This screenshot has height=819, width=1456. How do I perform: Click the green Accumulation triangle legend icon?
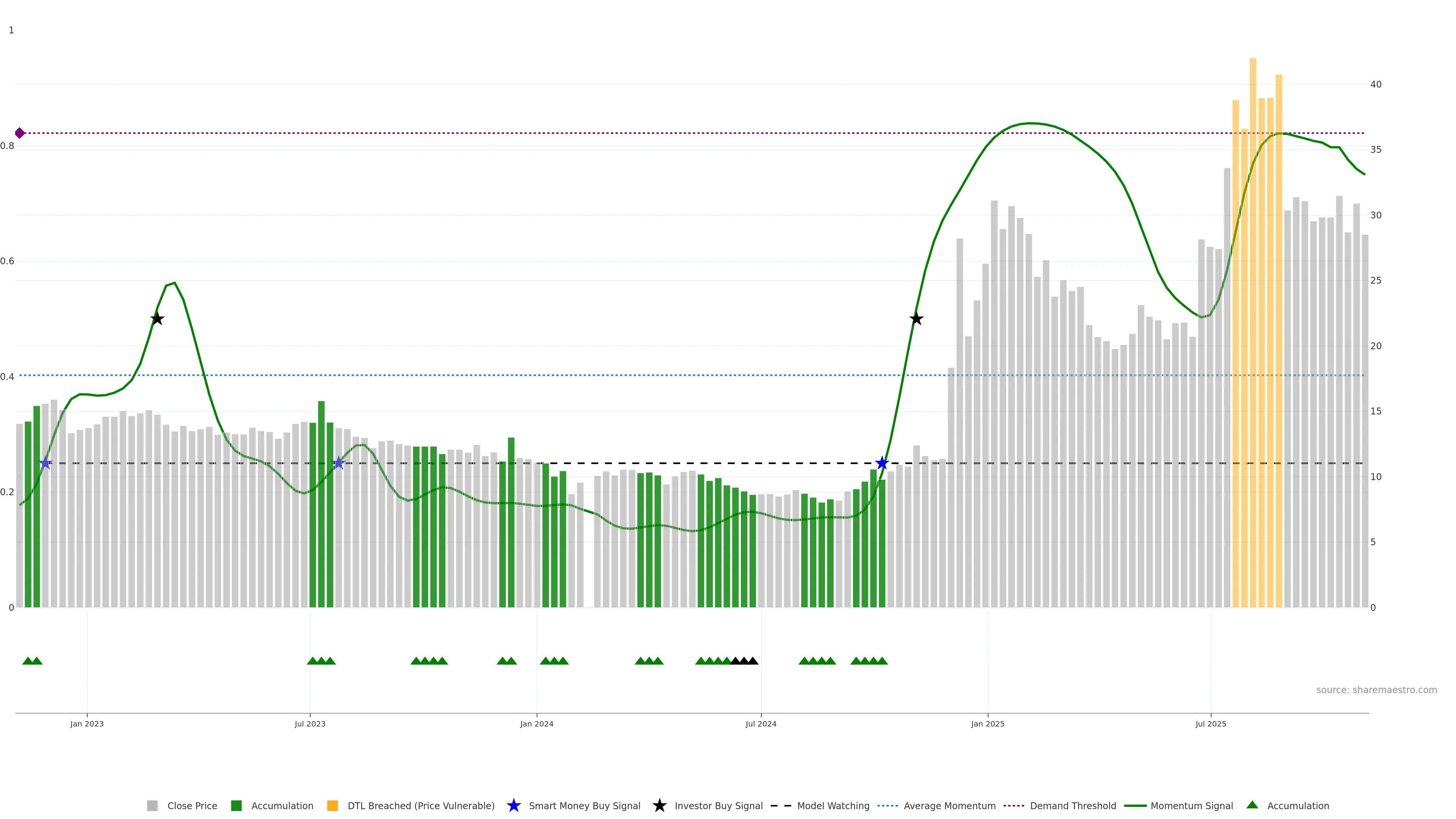point(1252,805)
